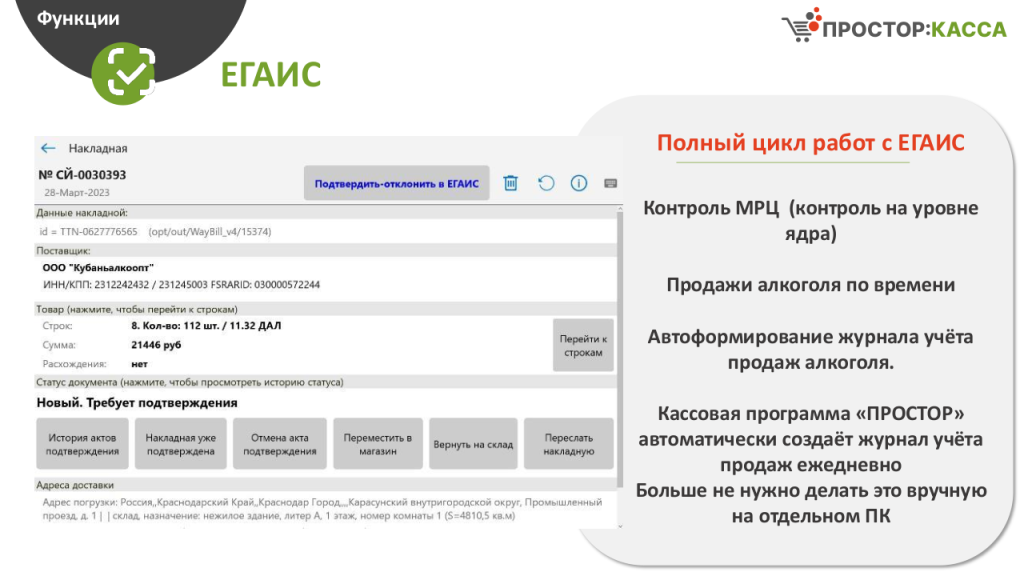The height and width of the screenshot is (576, 1024).
Task: Click the ИНН/КПП supplier details line
Action: click(182, 285)
